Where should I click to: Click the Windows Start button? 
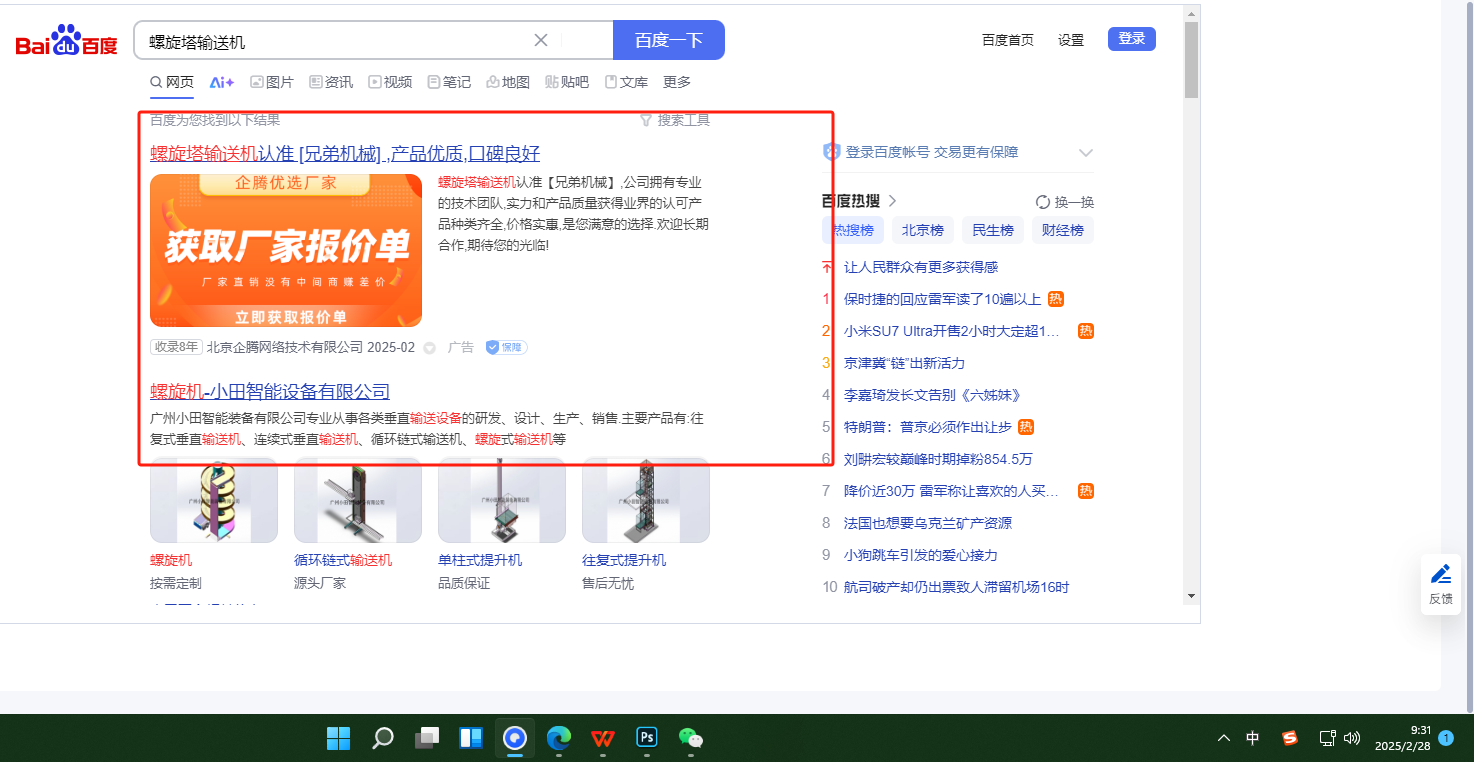tap(338, 738)
